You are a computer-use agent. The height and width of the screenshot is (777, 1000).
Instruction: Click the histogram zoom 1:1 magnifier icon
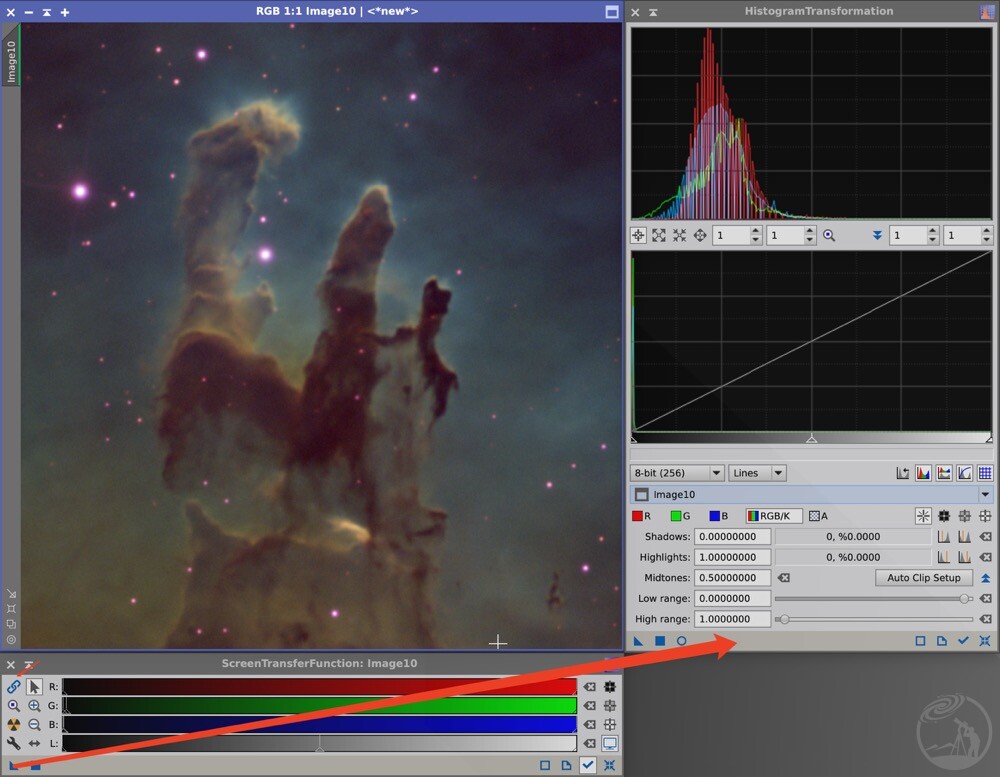point(829,235)
